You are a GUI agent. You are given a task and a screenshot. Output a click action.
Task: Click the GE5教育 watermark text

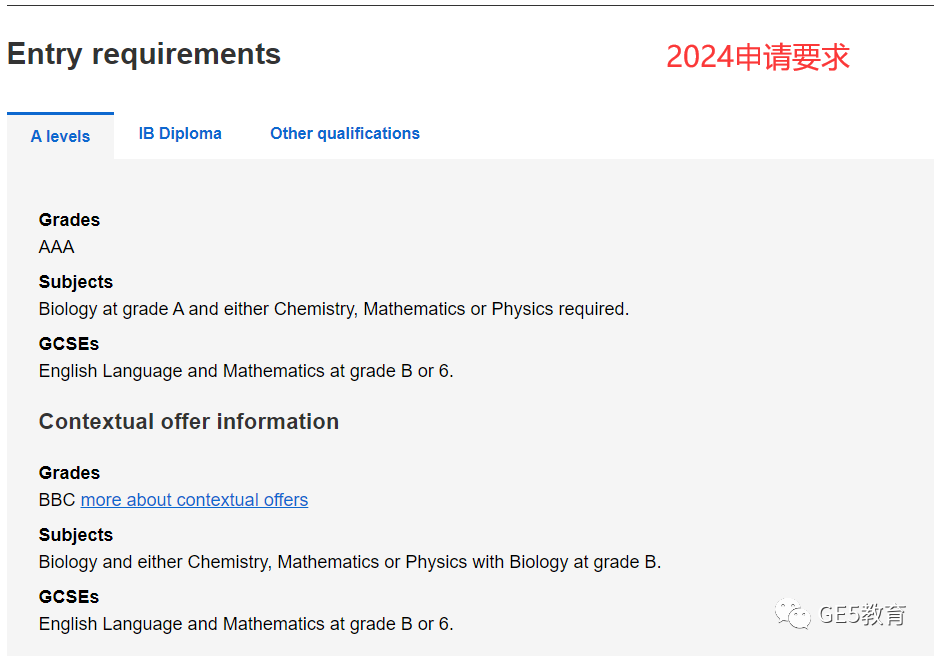point(862,614)
